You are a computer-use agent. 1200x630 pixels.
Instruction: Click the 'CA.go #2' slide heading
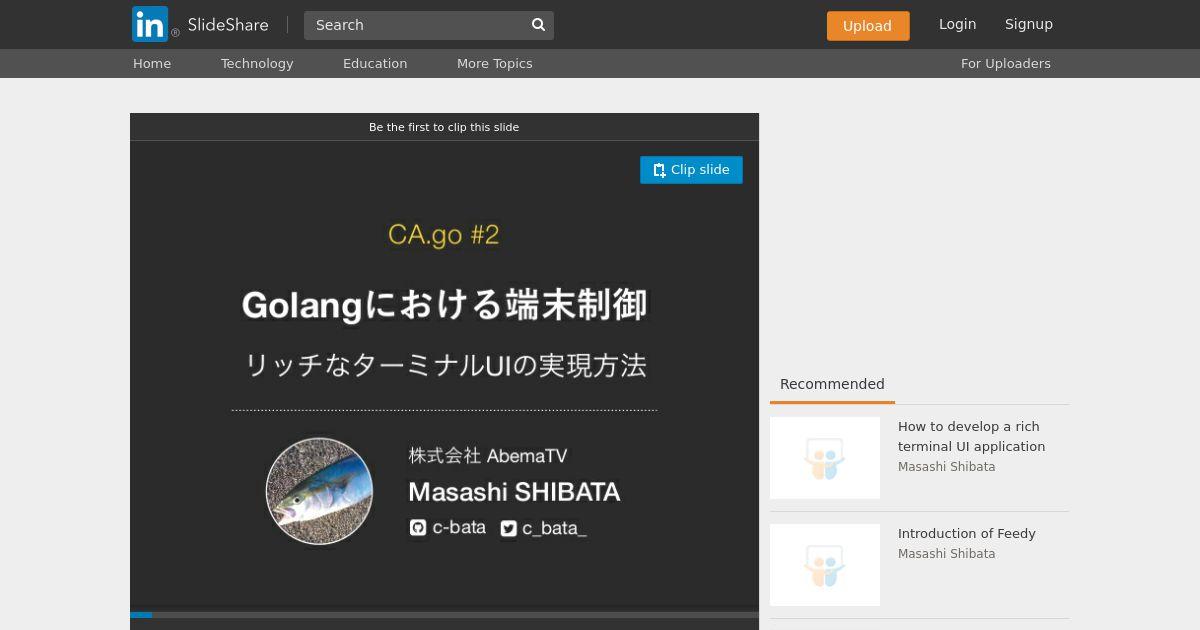point(443,235)
